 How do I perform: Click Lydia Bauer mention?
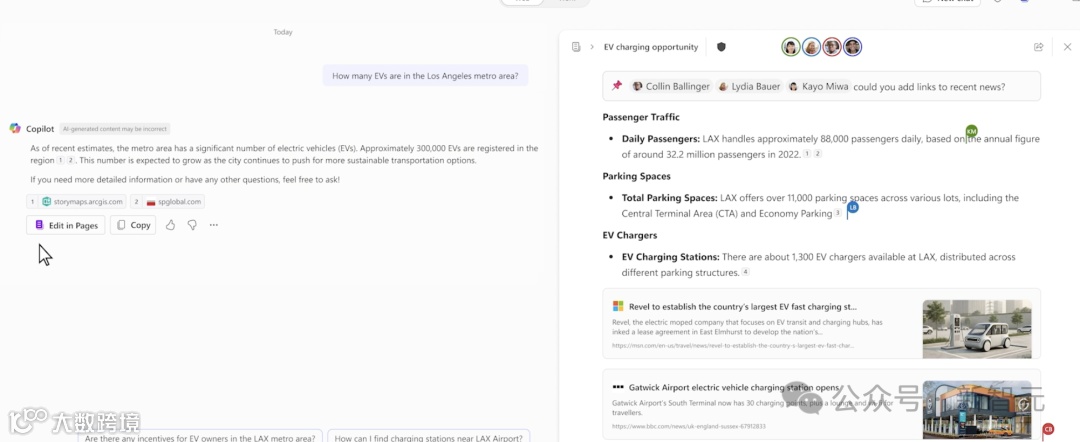[749, 87]
